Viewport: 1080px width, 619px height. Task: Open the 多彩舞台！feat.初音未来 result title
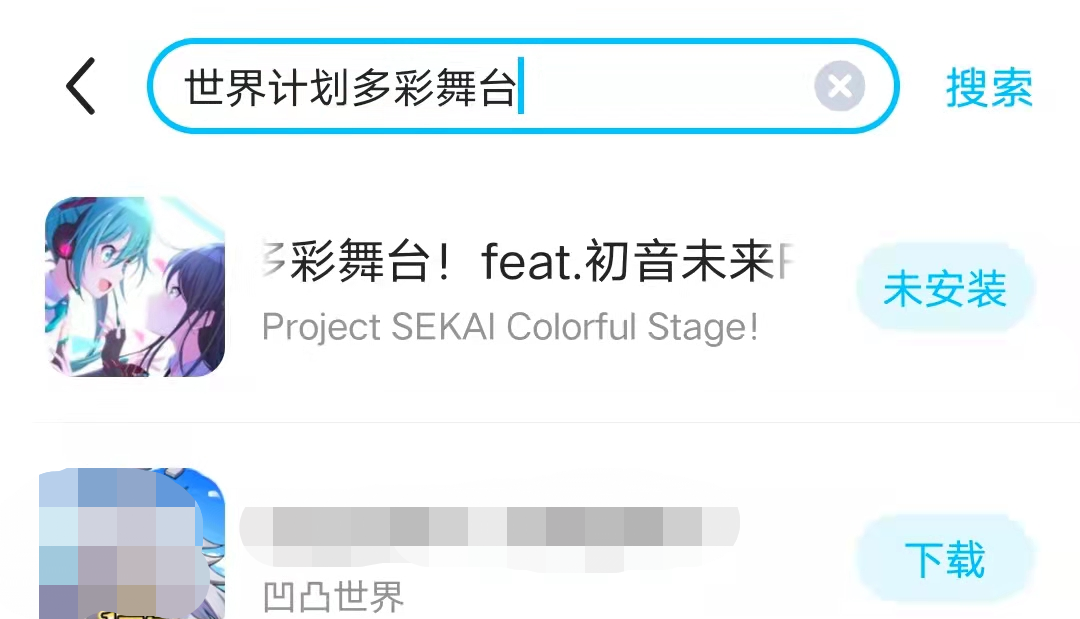(x=528, y=263)
